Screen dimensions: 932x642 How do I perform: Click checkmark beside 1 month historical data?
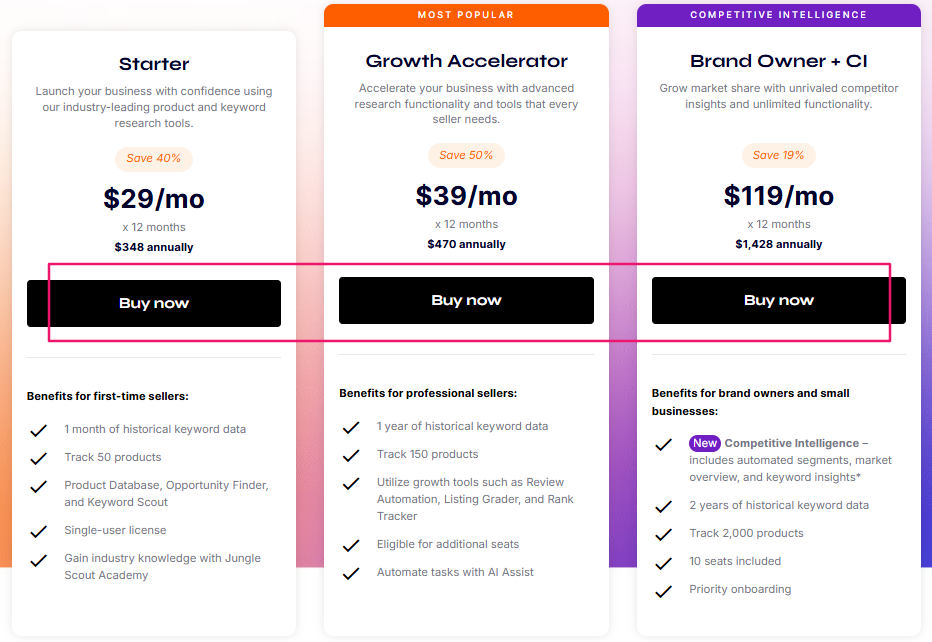pos(39,430)
